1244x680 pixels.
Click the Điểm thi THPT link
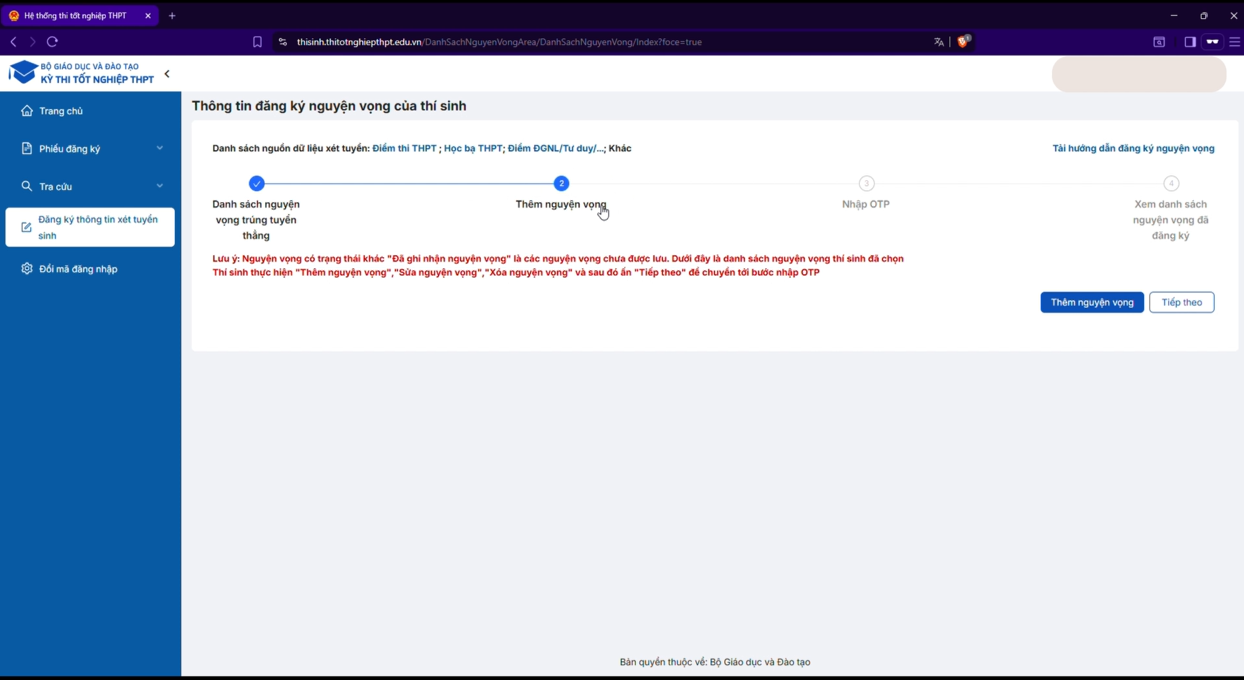click(x=404, y=148)
